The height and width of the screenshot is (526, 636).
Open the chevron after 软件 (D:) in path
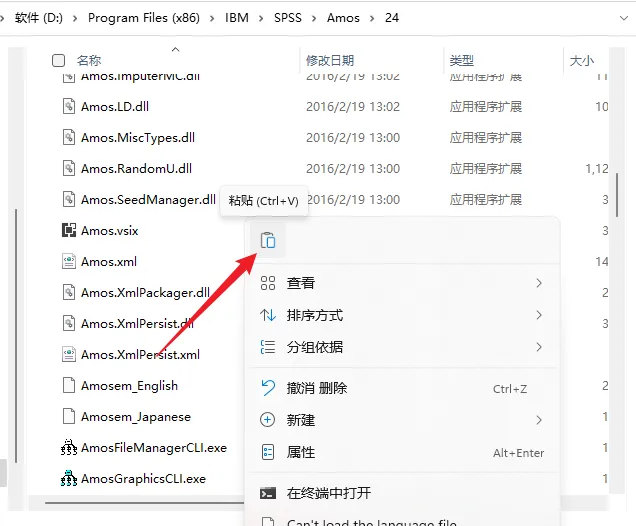point(75,18)
